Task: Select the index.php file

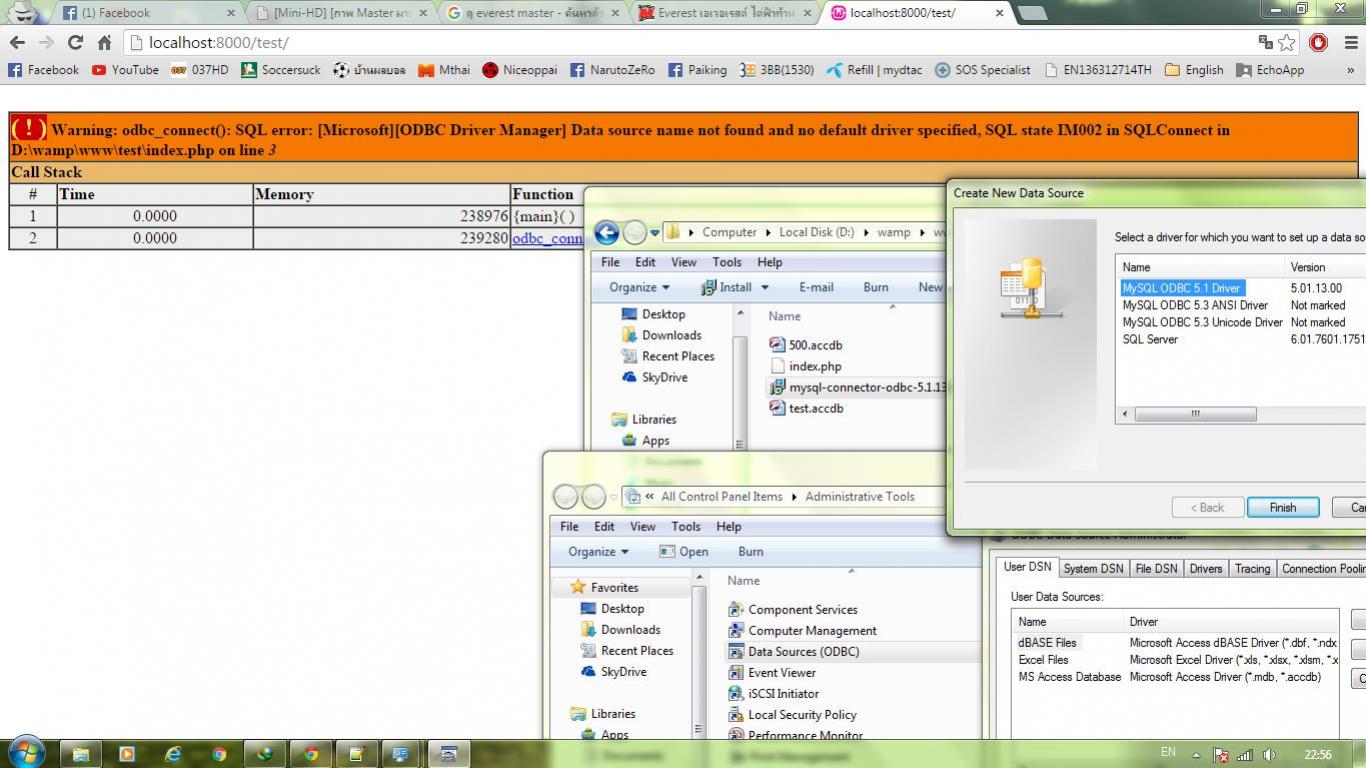Action: coord(806,366)
